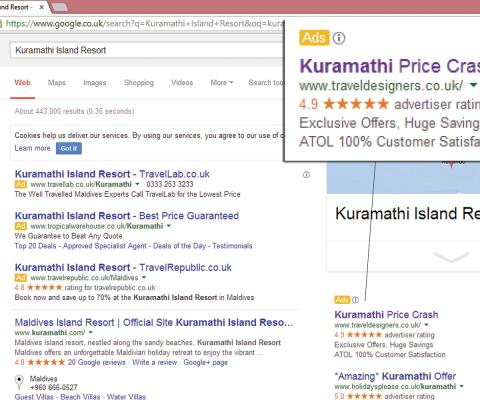Click the Kuramathi Island Resort knowledge panel title
The width and height of the screenshot is (480, 400).
coord(407,214)
